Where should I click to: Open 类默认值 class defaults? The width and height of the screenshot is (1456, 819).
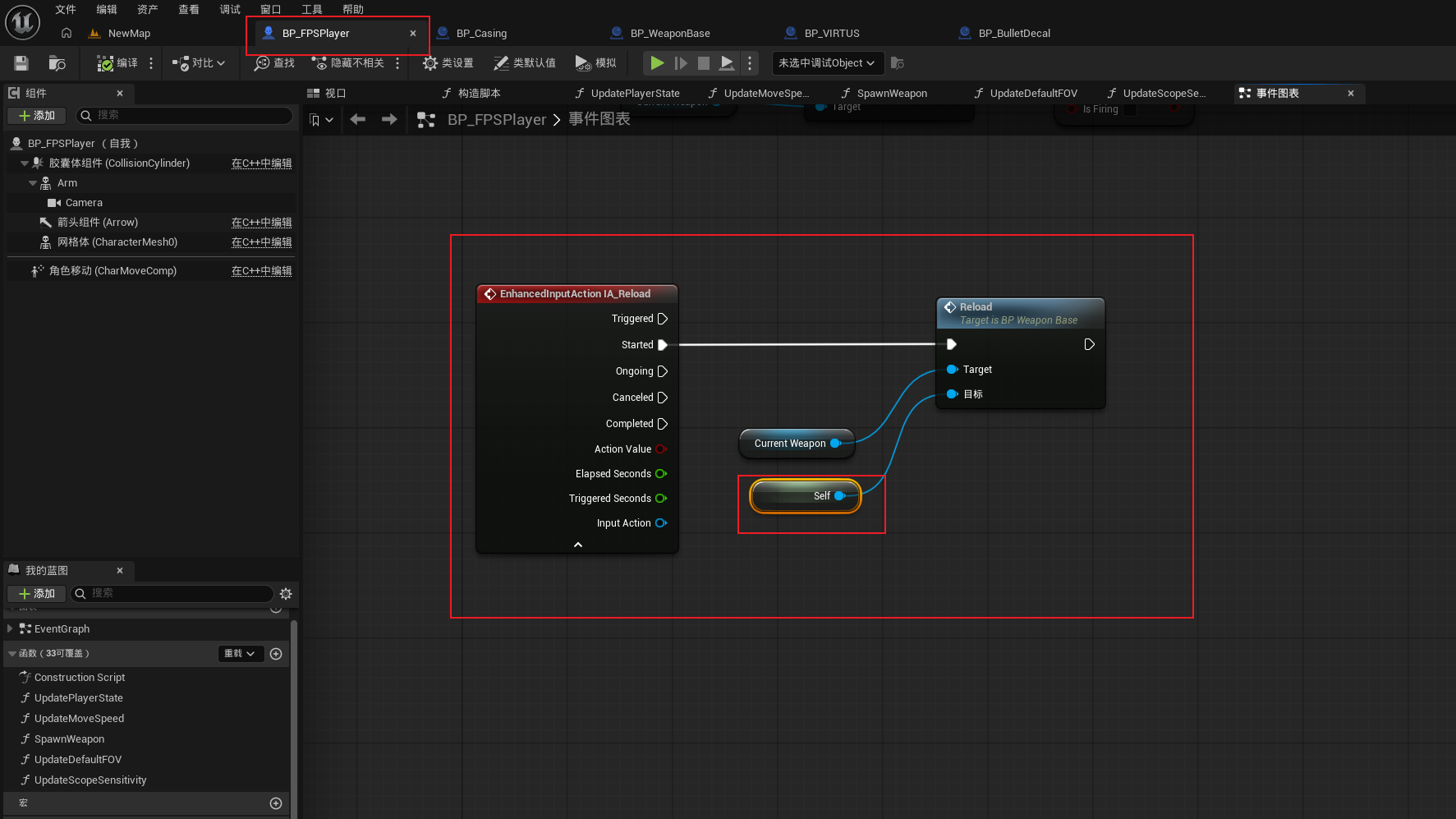pos(525,63)
